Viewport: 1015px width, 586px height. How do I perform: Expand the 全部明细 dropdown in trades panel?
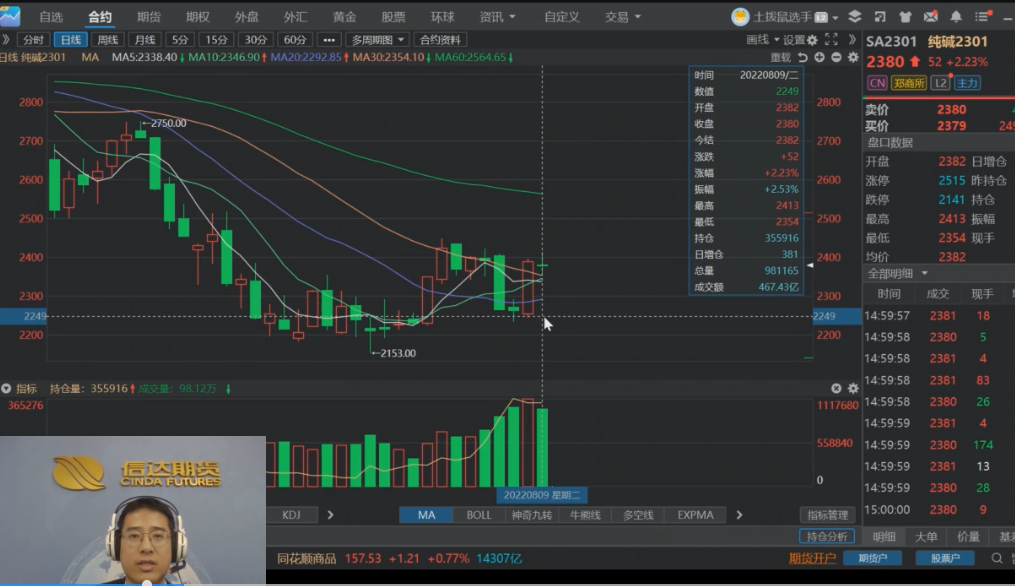tap(897, 273)
